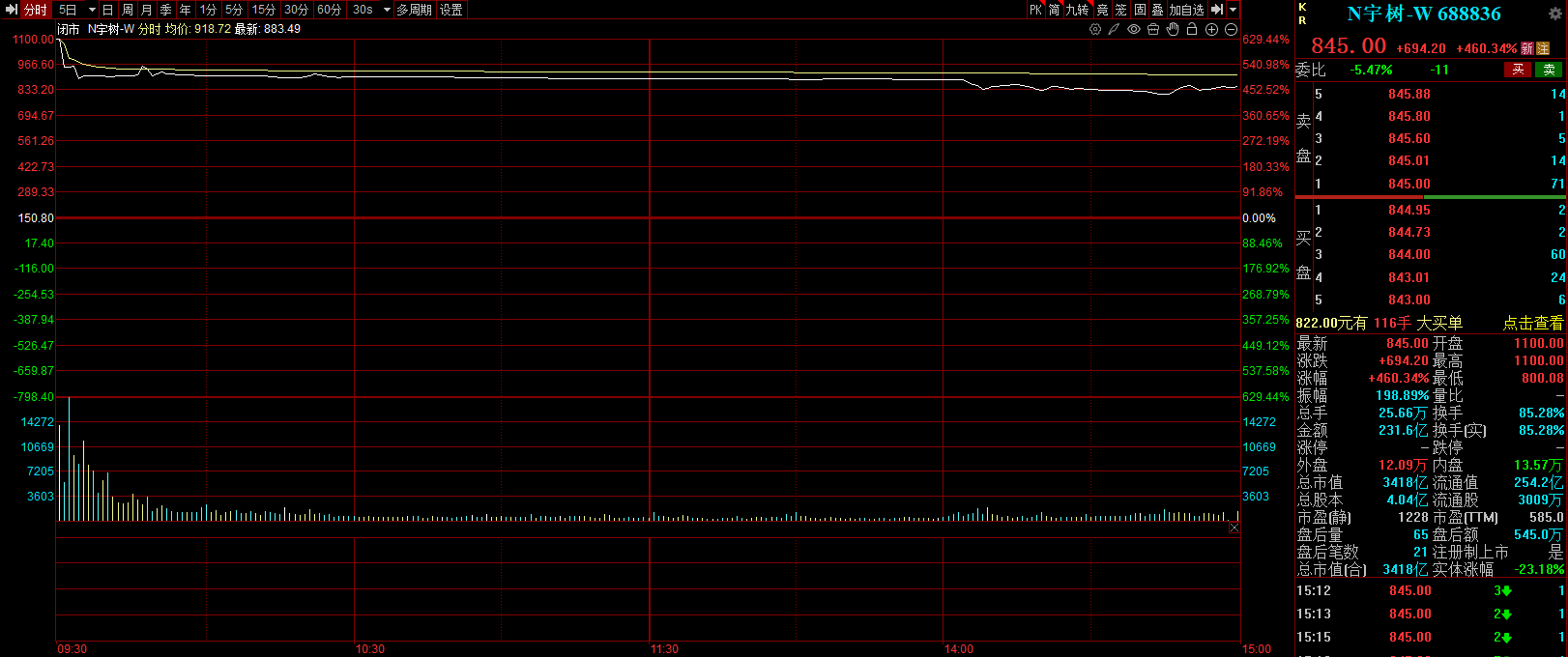Open chart settings gear icon above chart

tap(1095, 29)
